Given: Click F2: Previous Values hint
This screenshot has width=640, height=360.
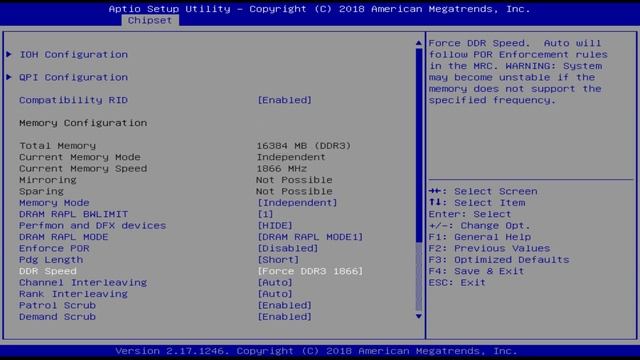Looking at the screenshot, I should (489, 249).
